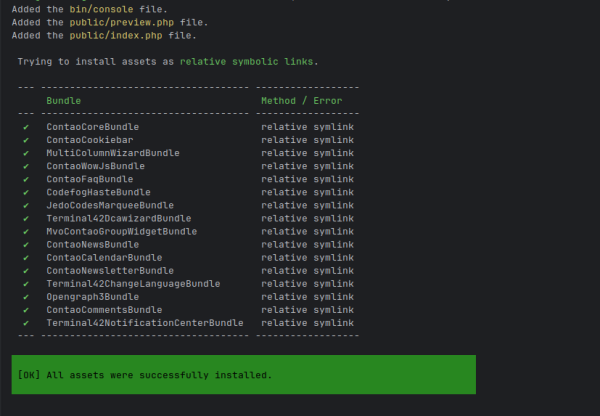Click the public/index.php file path
The width and height of the screenshot is (600, 416).
coord(116,36)
